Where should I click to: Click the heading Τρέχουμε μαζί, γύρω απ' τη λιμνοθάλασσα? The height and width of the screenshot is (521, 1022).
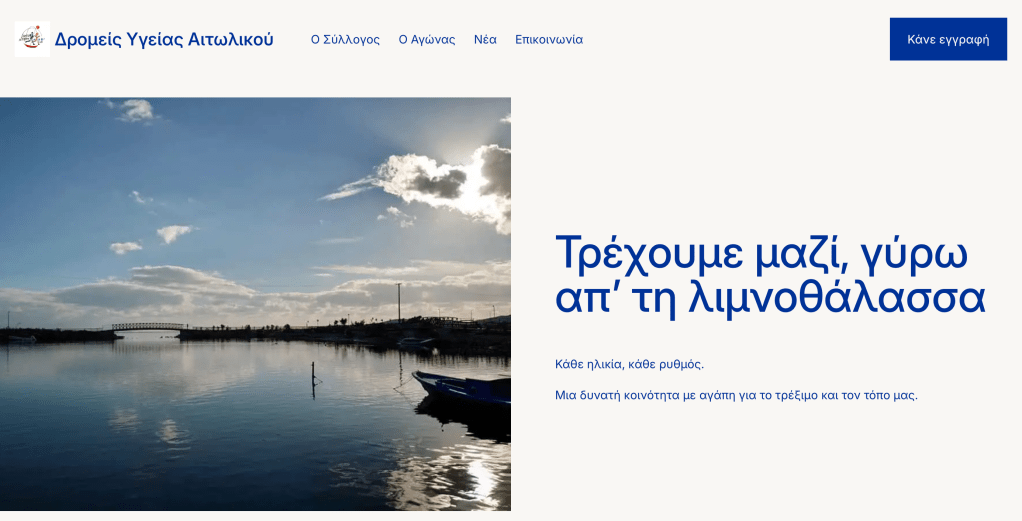click(770, 275)
